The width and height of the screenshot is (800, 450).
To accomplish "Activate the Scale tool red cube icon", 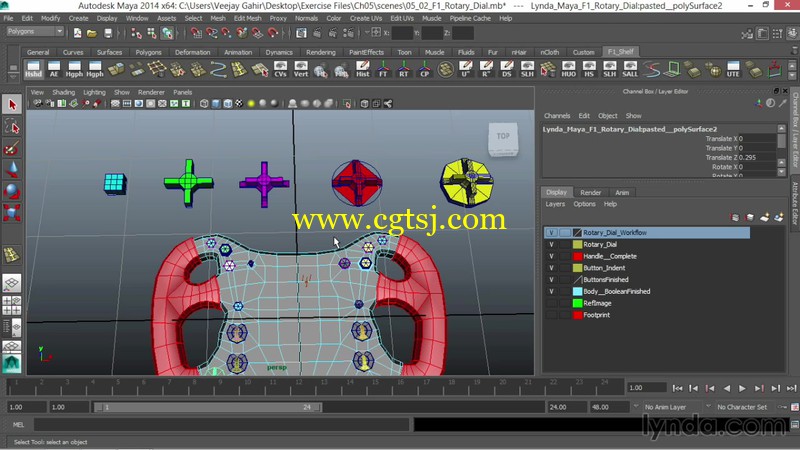I will [12, 212].
